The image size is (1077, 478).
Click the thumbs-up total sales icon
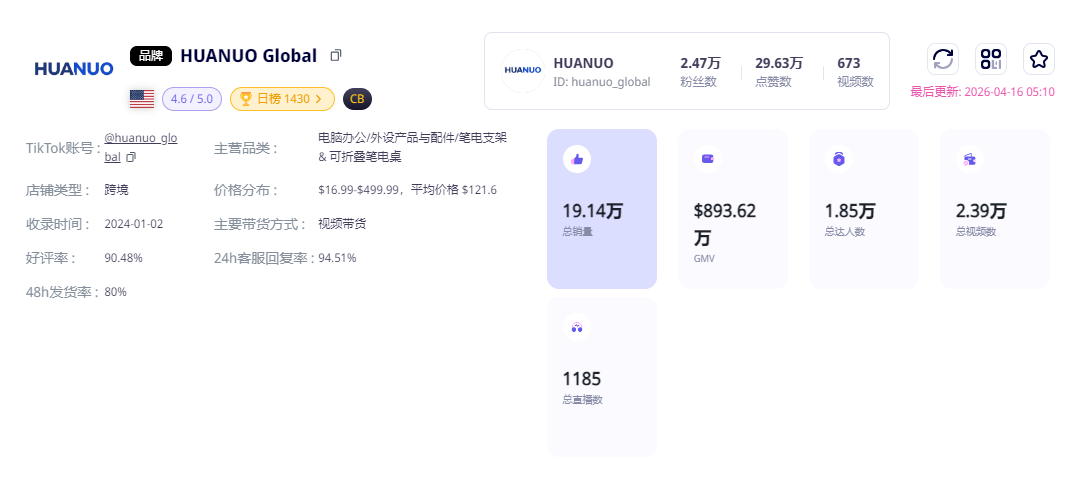[577, 159]
